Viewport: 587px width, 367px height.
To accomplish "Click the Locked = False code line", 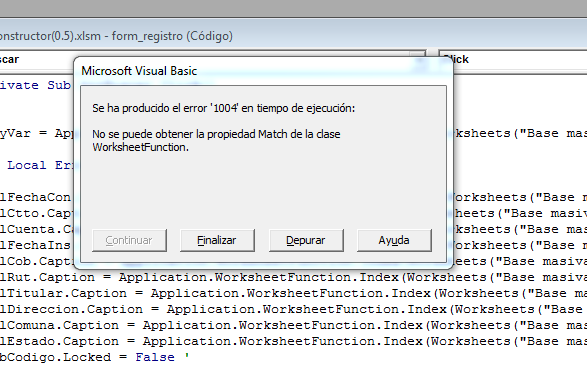I will click(x=94, y=357).
